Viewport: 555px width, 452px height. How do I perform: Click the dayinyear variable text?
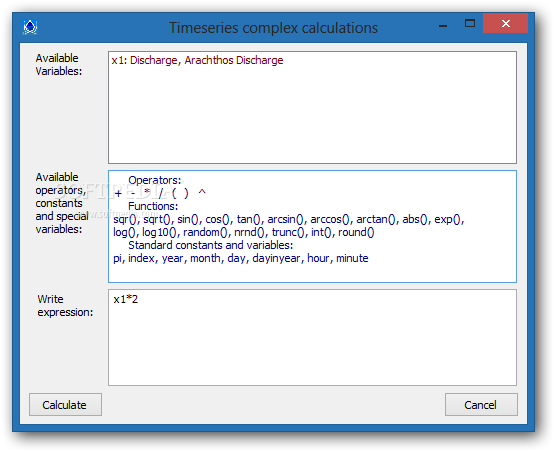coord(276,258)
